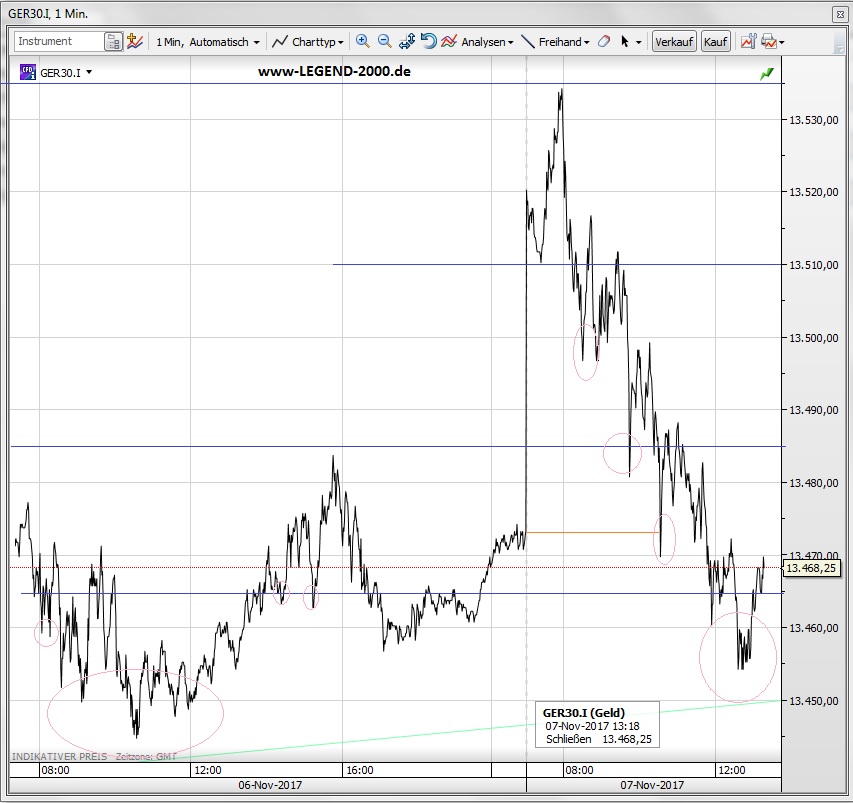Click the 13.530,00 price axis label
This screenshot has width=853, height=803.
(x=814, y=120)
